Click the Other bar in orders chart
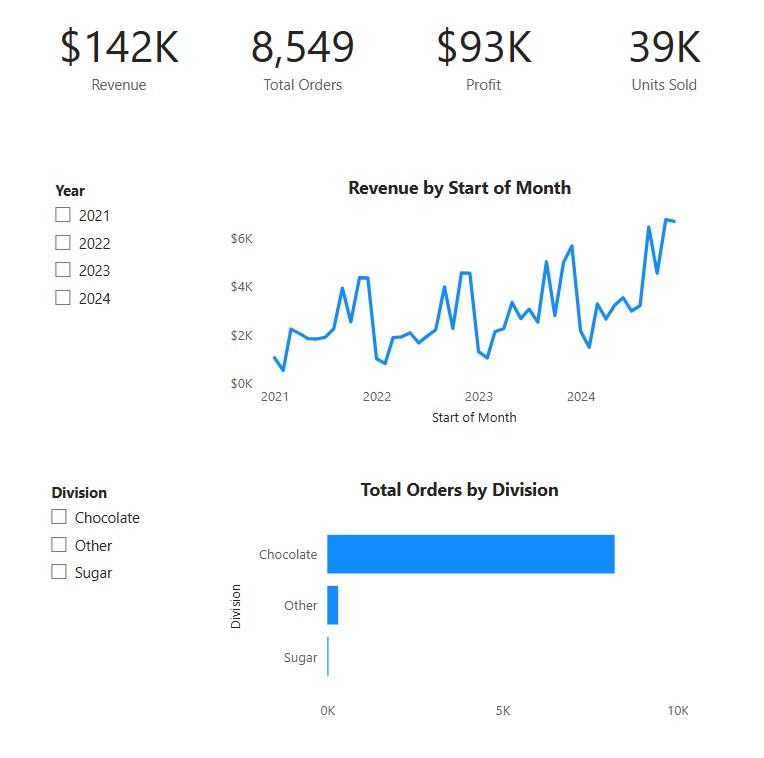This screenshot has width=764, height=758. coord(332,605)
